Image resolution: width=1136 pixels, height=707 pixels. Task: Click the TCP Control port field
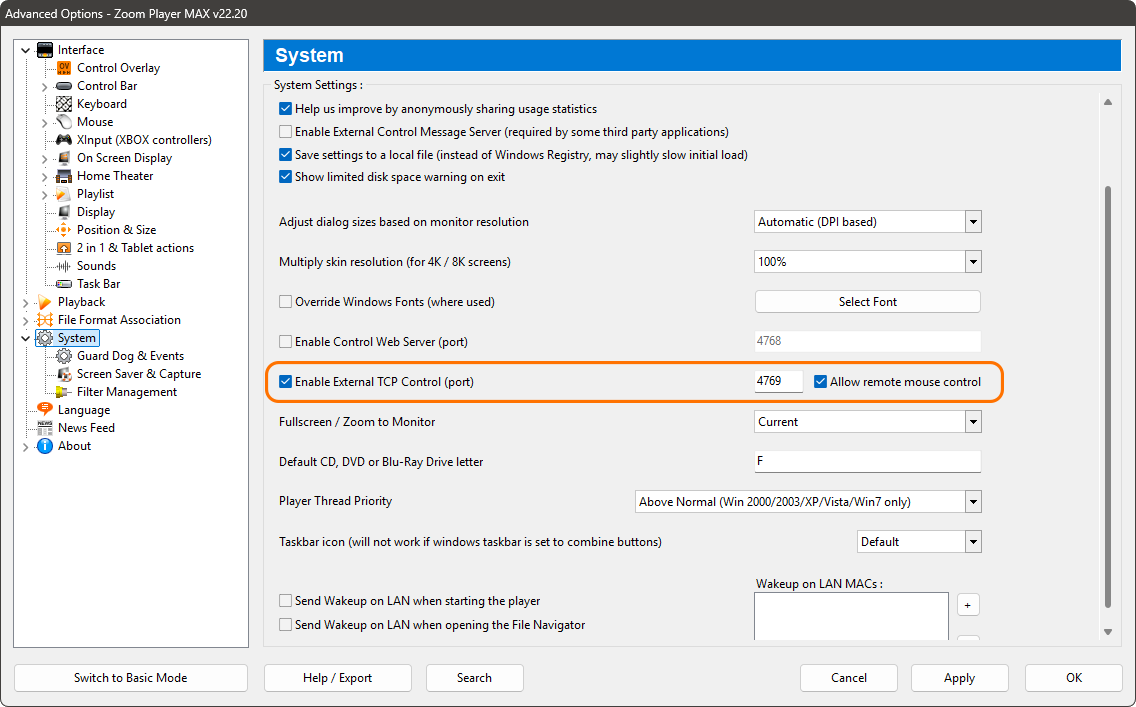(x=778, y=381)
